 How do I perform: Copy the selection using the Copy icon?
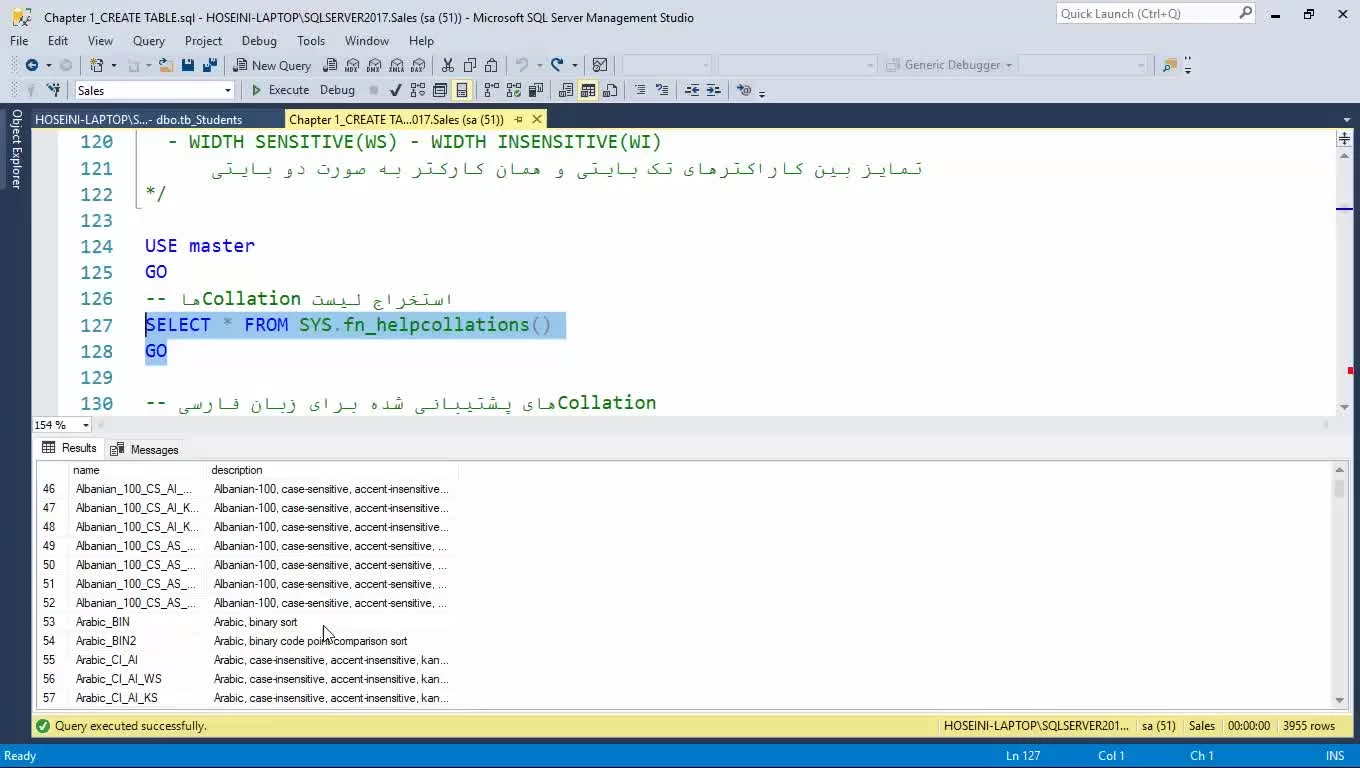pos(469,65)
